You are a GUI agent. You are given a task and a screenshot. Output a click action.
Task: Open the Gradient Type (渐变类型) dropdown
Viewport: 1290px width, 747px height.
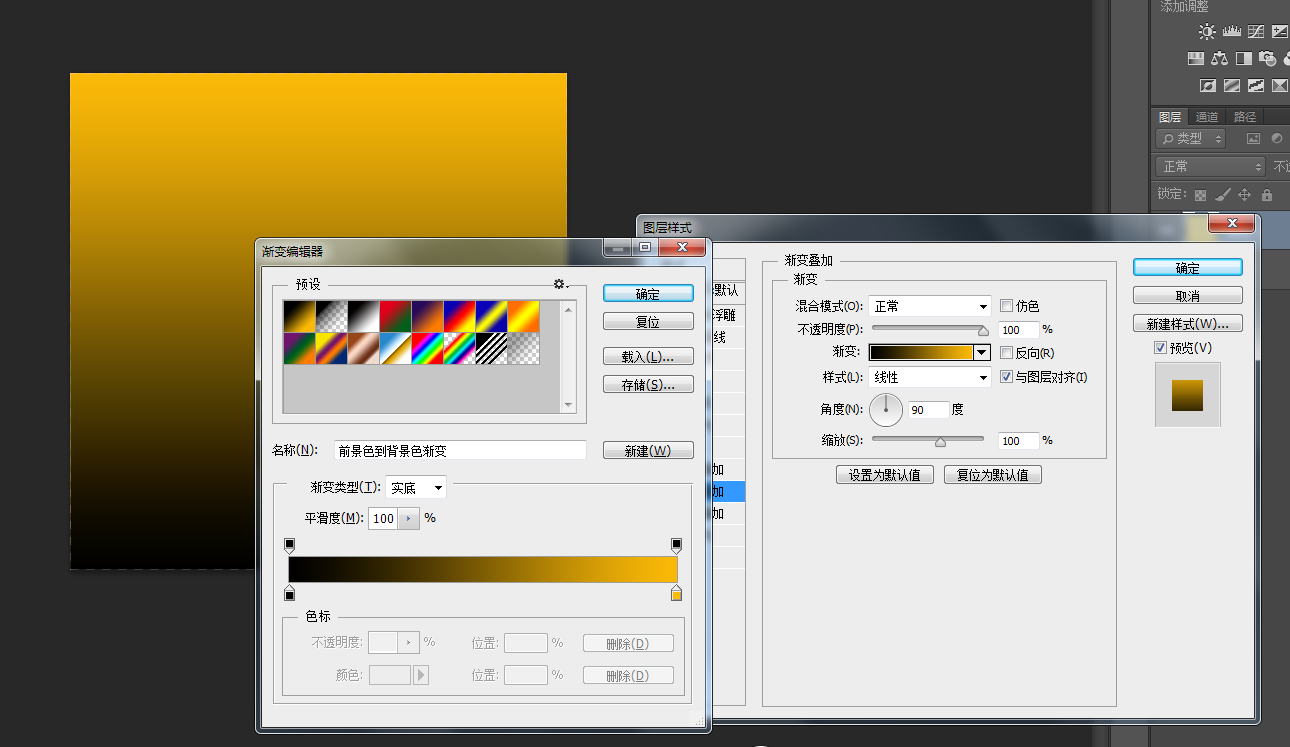(x=416, y=488)
